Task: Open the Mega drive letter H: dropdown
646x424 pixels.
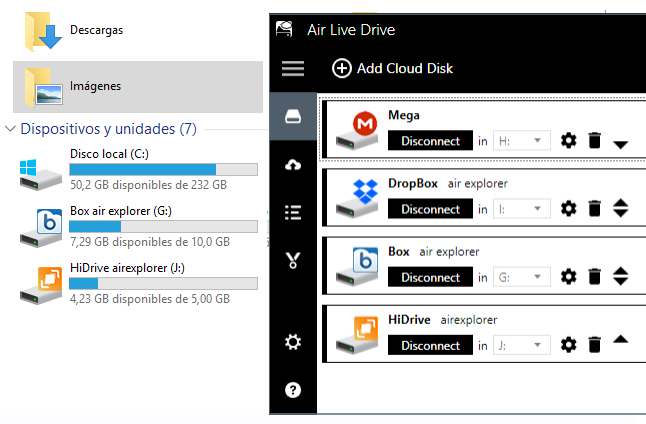Action: click(x=522, y=141)
